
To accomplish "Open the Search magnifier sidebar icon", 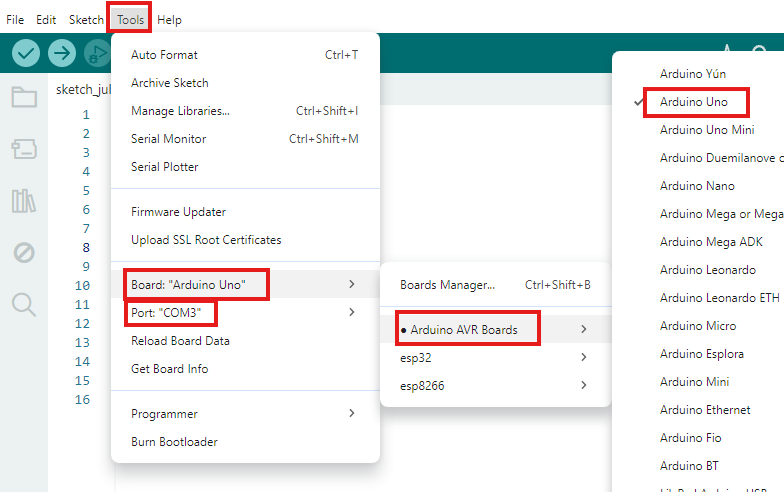I will coord(24,304).
